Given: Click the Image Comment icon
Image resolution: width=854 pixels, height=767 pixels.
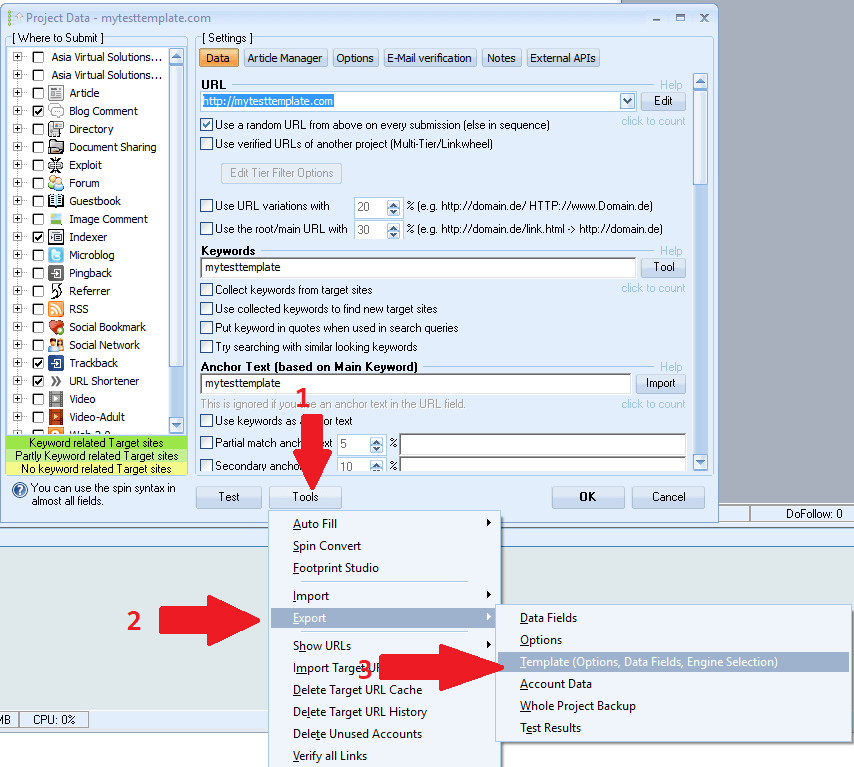Looking at the screenshot, I should (x=56, y=219).
